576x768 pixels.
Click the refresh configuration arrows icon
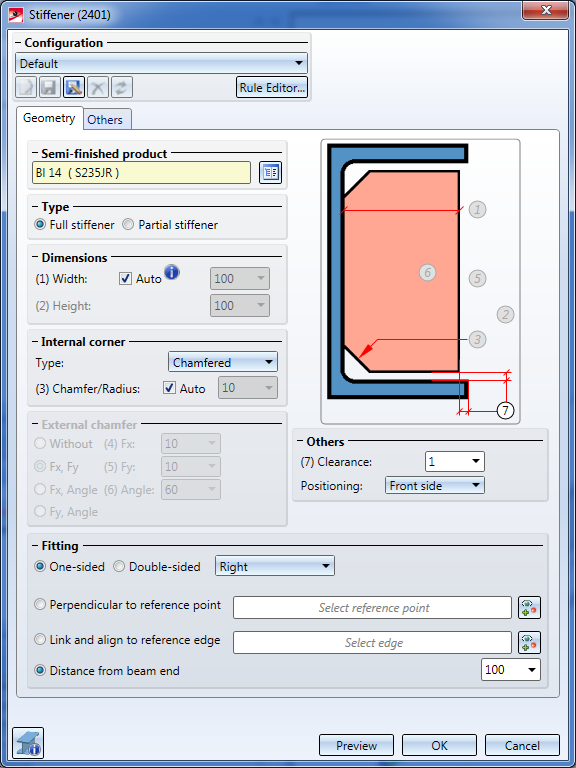point(121,88)
